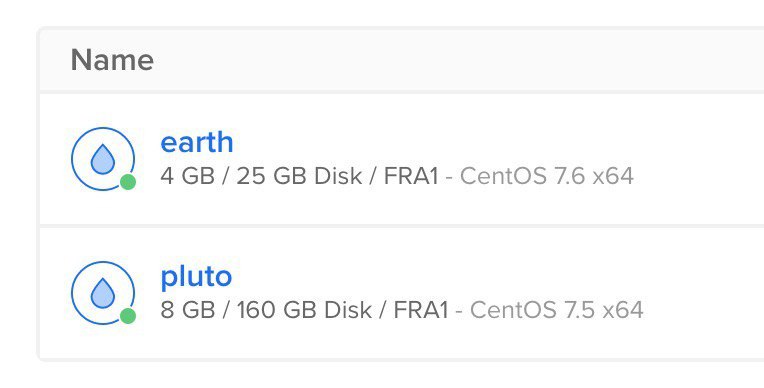Click FRA1 region in pluto row
This screenshot has width=764, height=388.
tap(421, 310)
